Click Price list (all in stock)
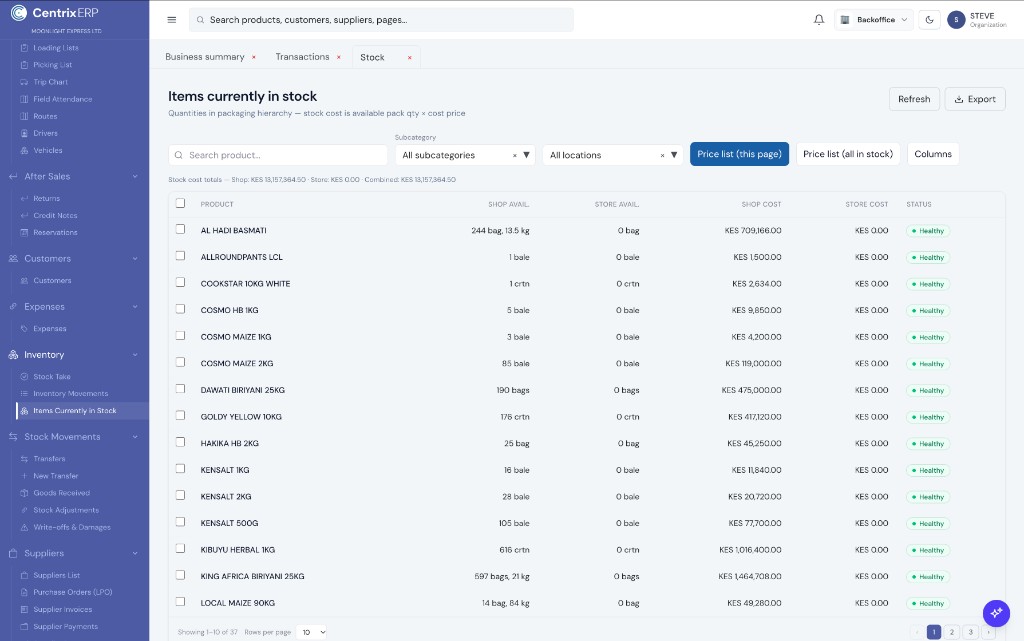The height and width of the screenshot is (641, 1024). pyautogui.click(x=848, y=154)
